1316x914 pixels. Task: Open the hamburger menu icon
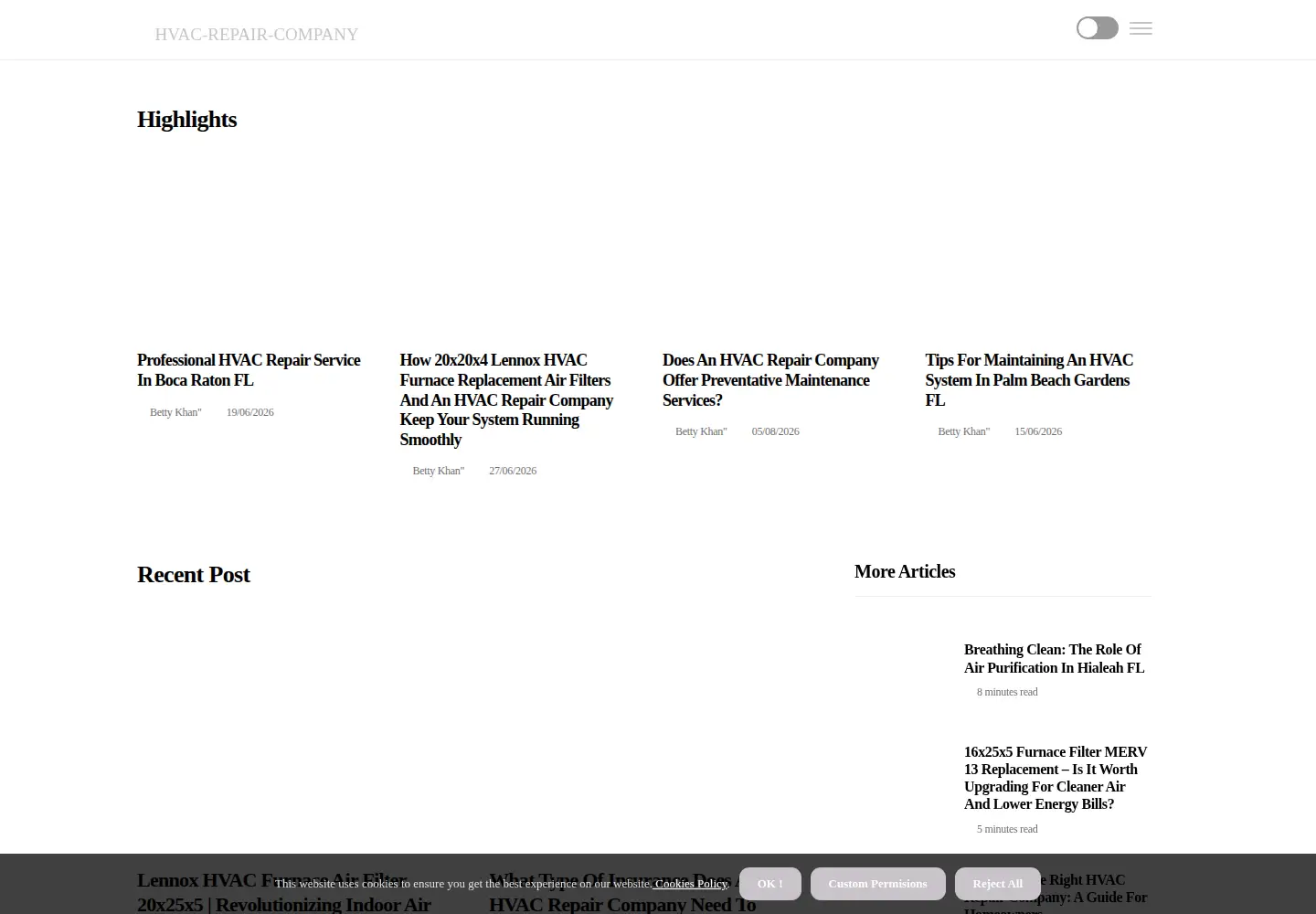(1141, 28)
